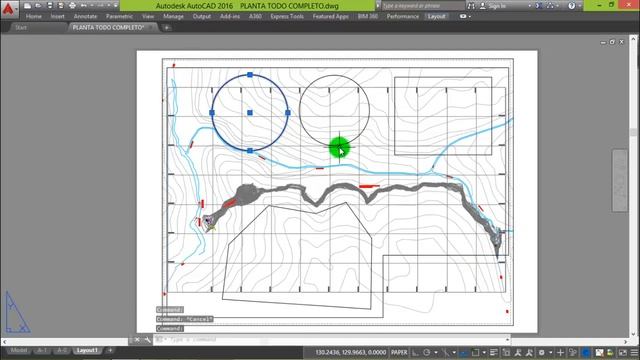
Task: Open the Autodesk Exchange Apps icon
Action: tap(538, 6)
